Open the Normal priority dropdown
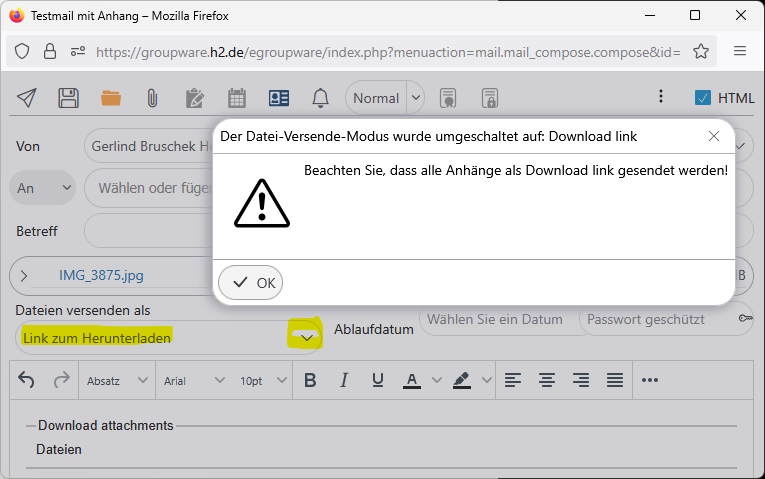 point(385,98)
